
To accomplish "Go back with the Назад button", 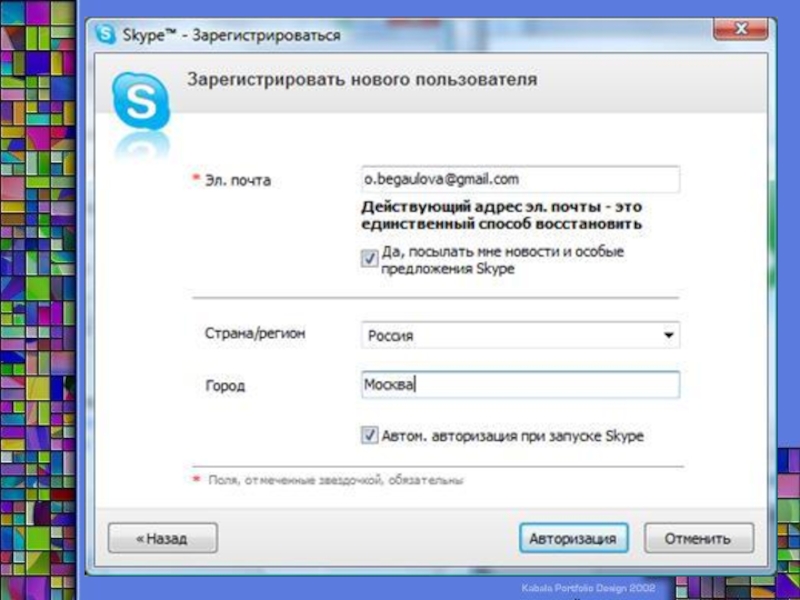I will (x=163, y=538).
